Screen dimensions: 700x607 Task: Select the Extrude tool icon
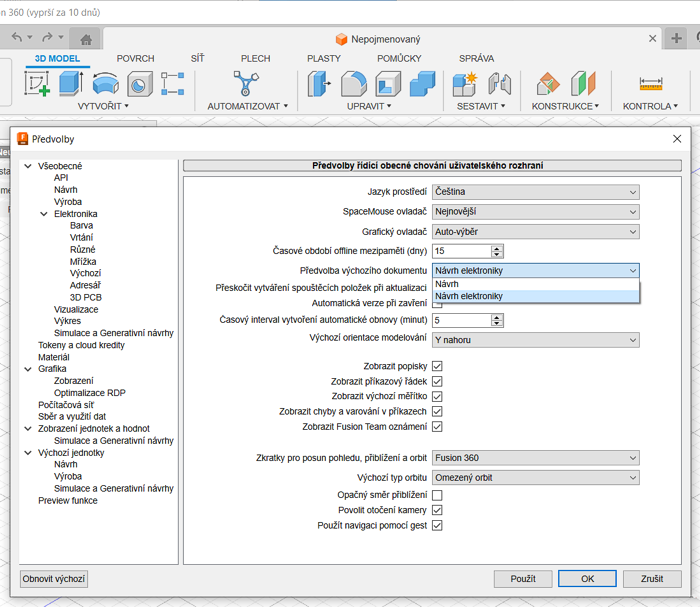70,84
